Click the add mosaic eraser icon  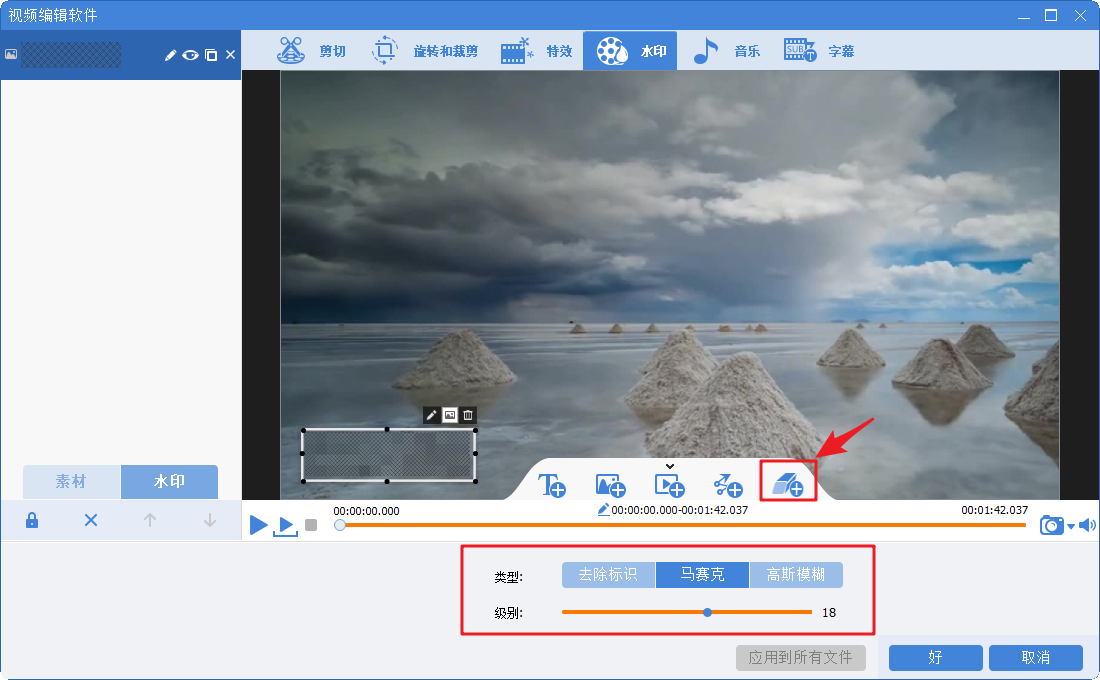(x=788, y=484)
